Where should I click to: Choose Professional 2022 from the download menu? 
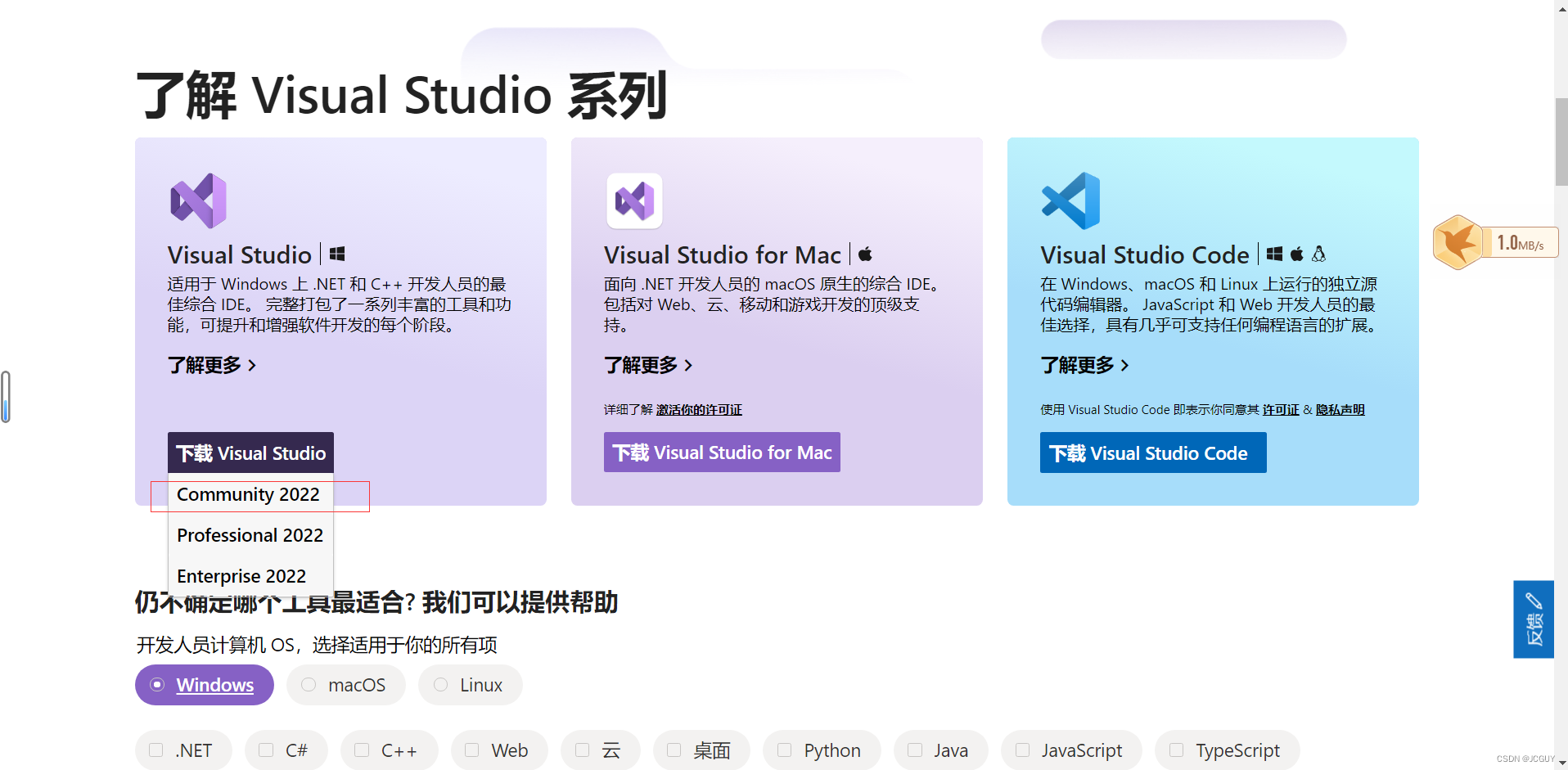(250, 535)
